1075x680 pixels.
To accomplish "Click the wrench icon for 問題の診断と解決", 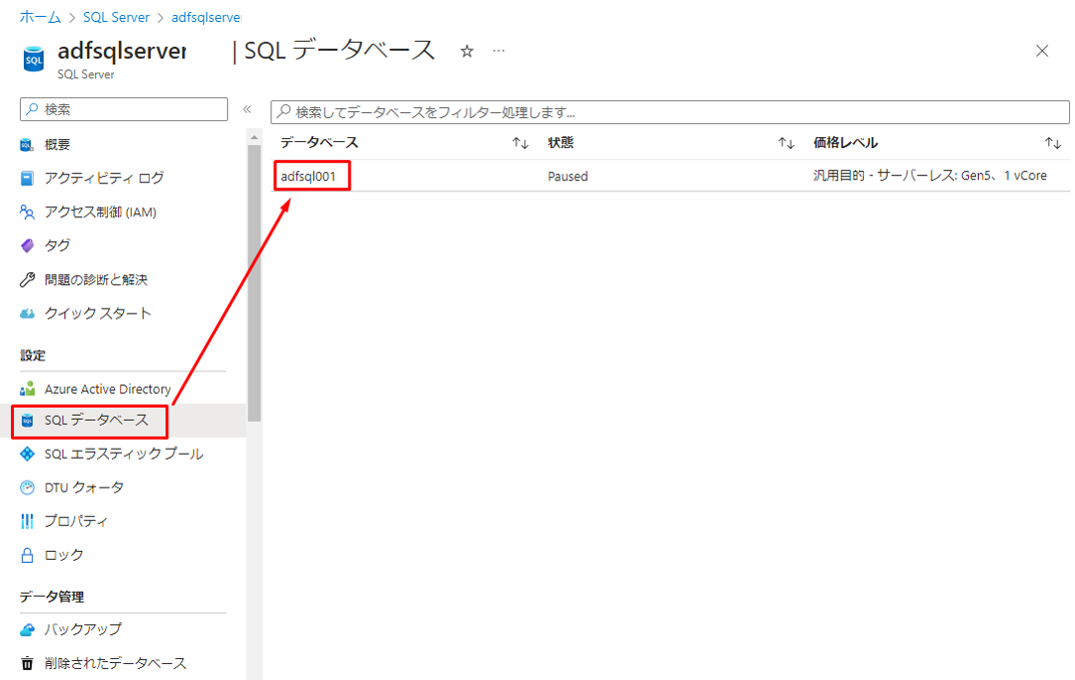I will tap(27, 279).
